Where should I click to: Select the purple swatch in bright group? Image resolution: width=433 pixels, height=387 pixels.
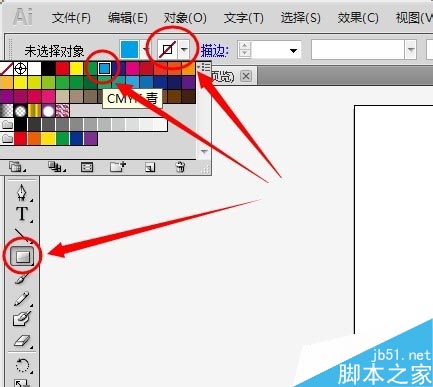click(90, 138)
